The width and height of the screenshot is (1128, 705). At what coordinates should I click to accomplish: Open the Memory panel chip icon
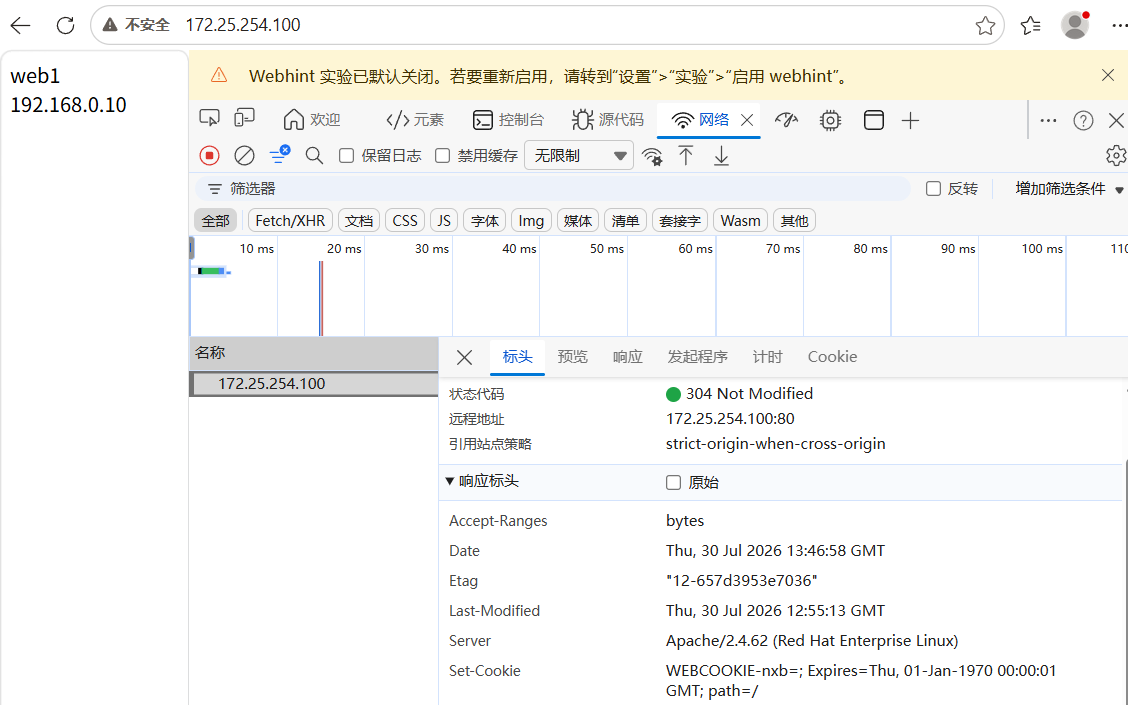click(830, 120)
